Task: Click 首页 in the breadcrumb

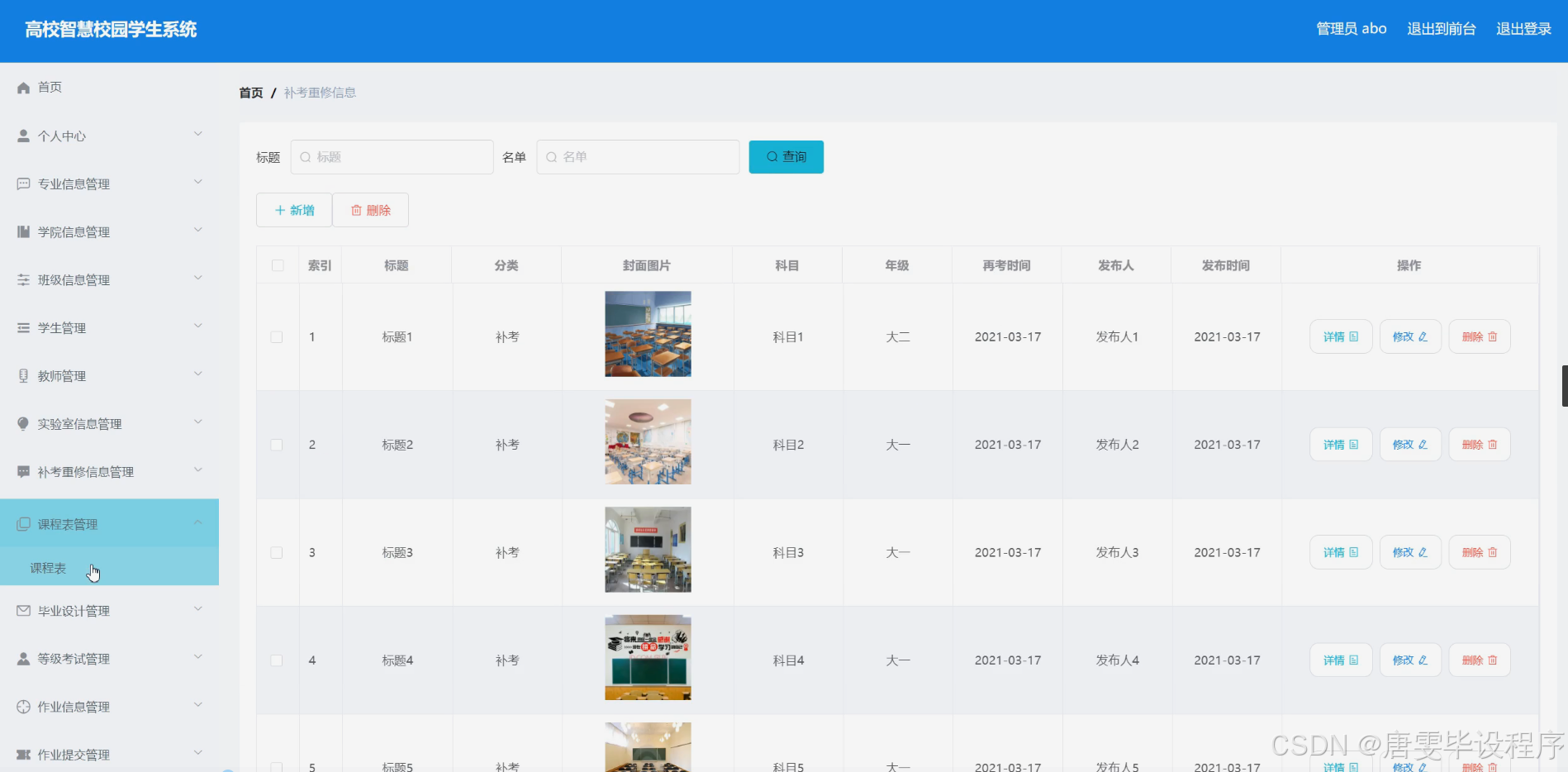Action: click(251, 93)
